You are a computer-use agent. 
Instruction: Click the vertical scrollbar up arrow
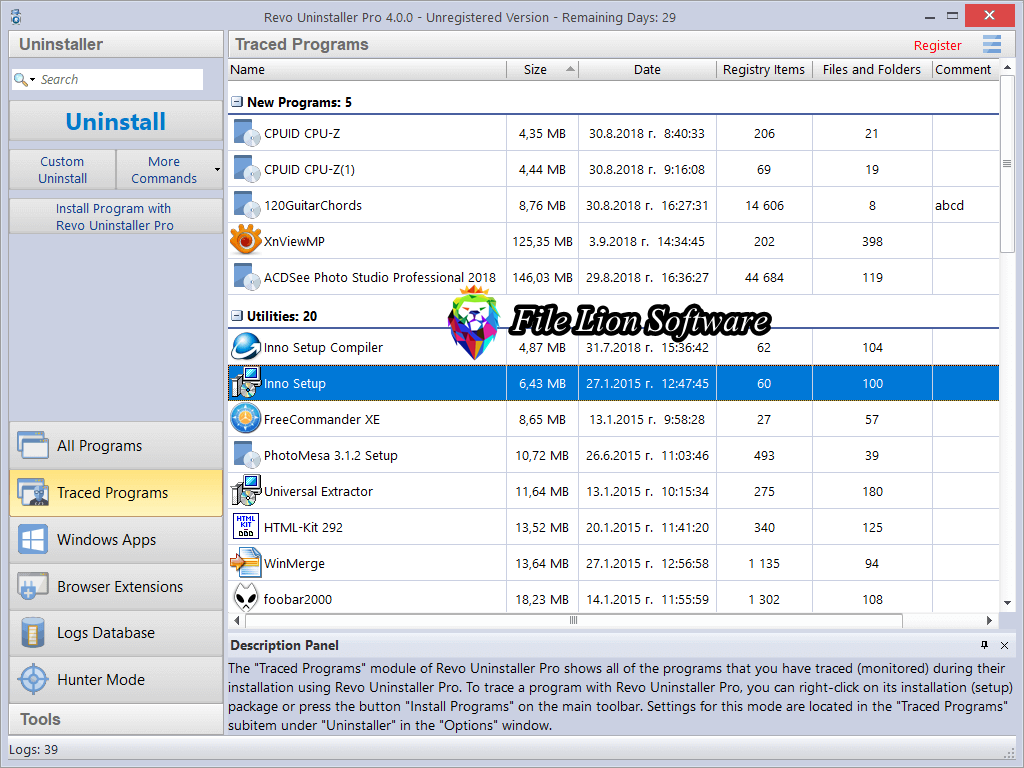tap(1007, 67)
